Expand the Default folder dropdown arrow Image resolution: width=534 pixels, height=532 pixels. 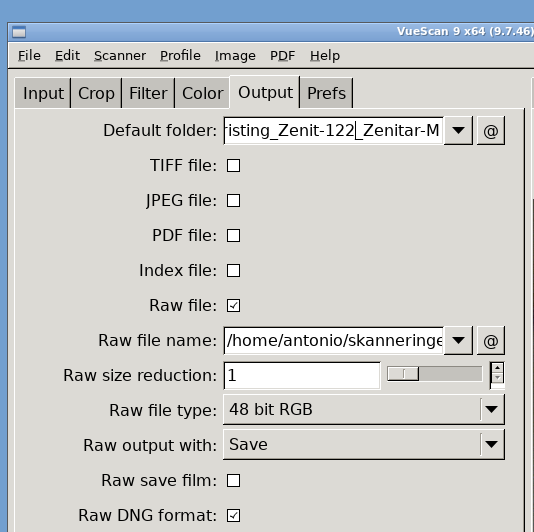[x=458, y=131]
